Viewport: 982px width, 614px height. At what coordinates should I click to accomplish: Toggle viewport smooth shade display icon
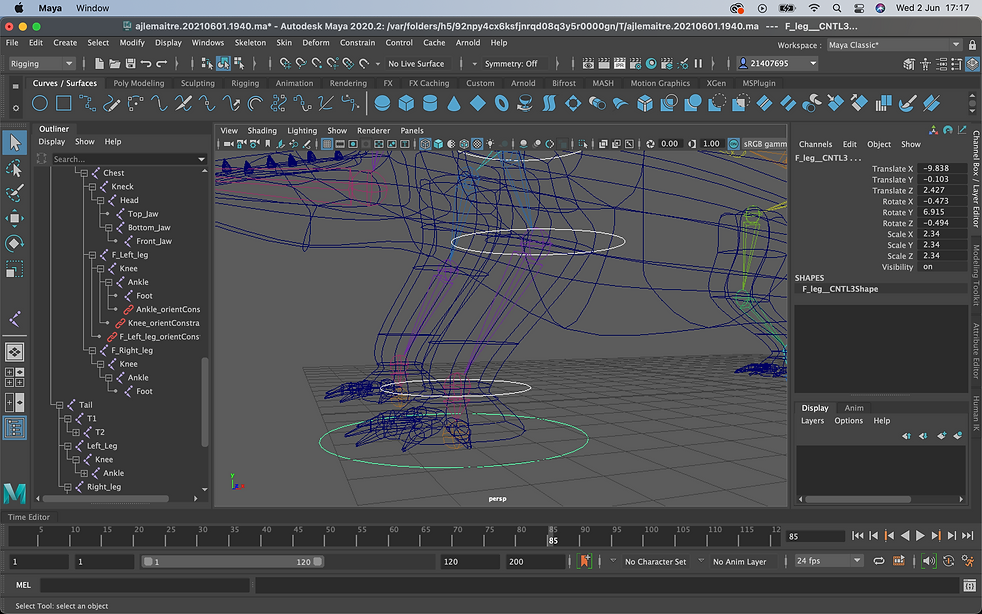coord(438,144)
